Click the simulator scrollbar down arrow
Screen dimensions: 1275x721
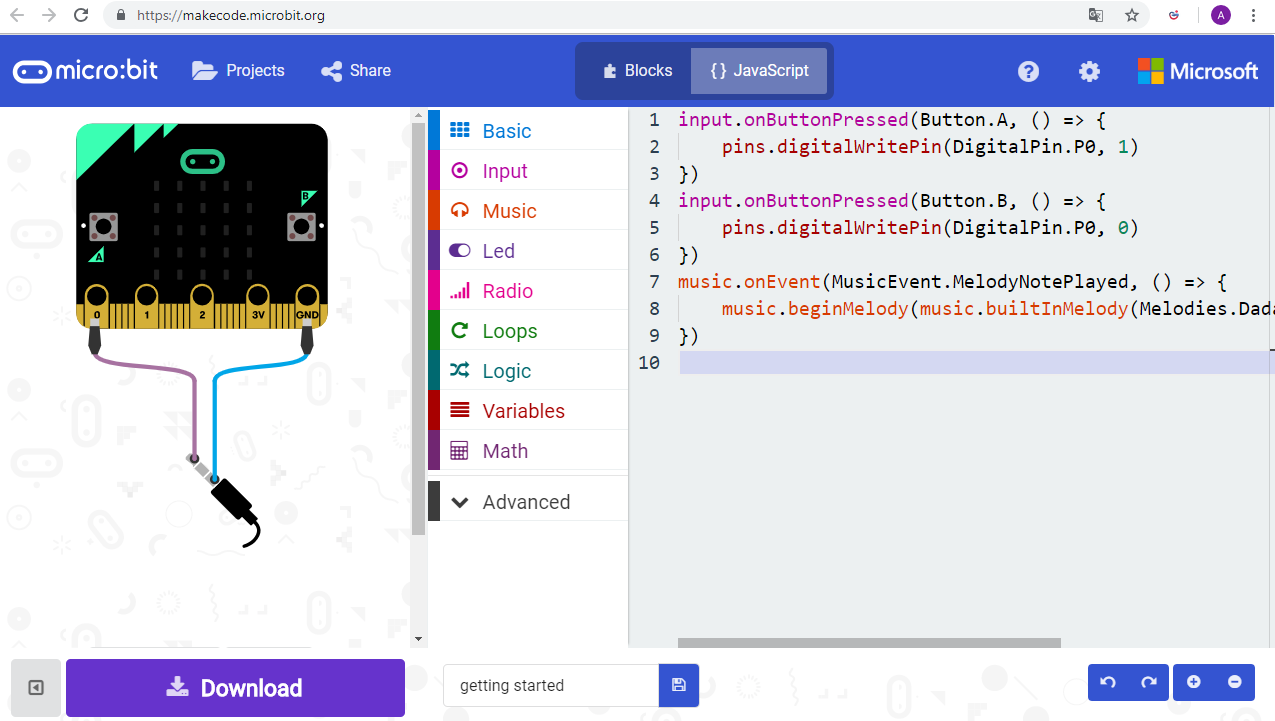click(419, 639)
